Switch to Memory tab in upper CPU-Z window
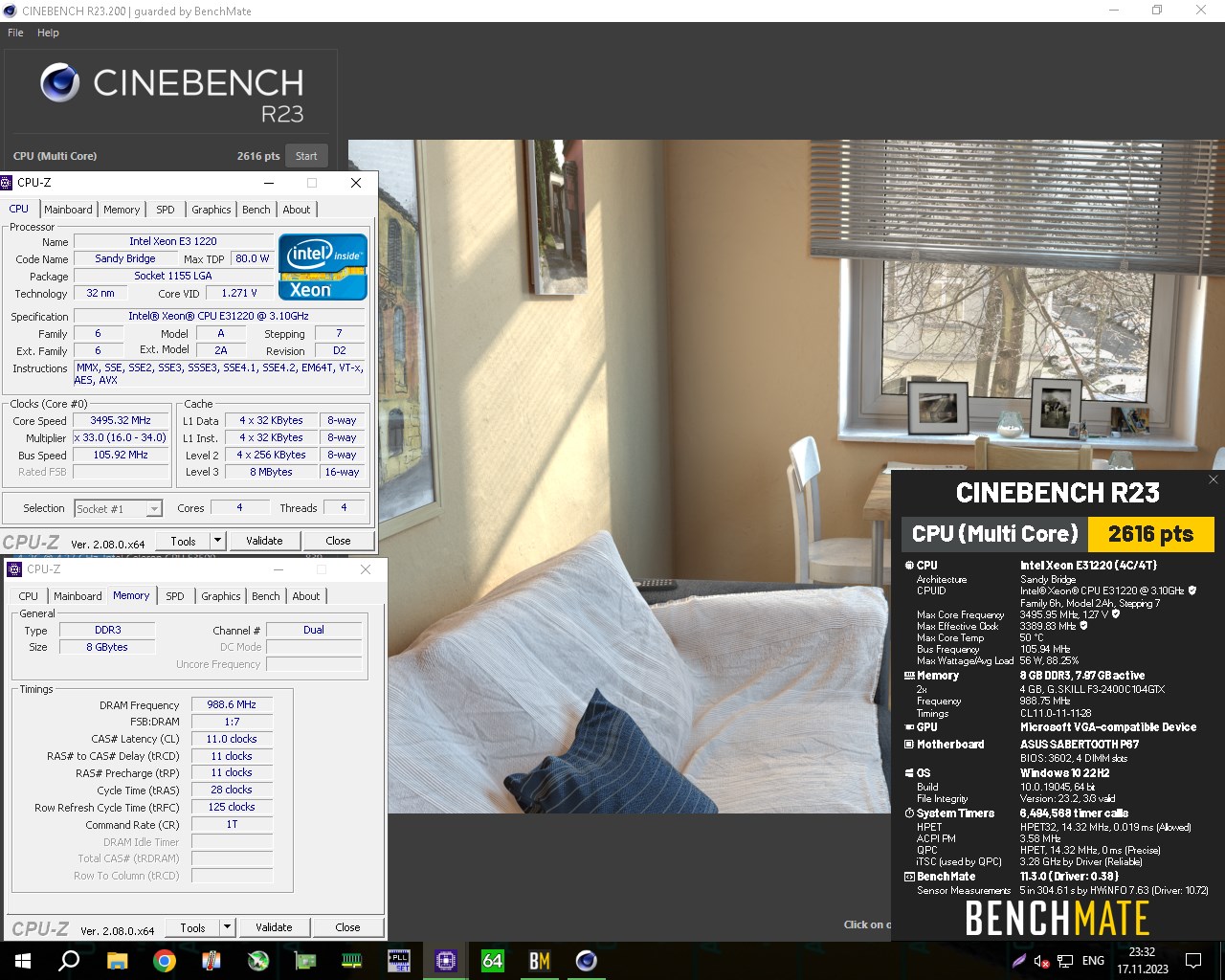 122,210
